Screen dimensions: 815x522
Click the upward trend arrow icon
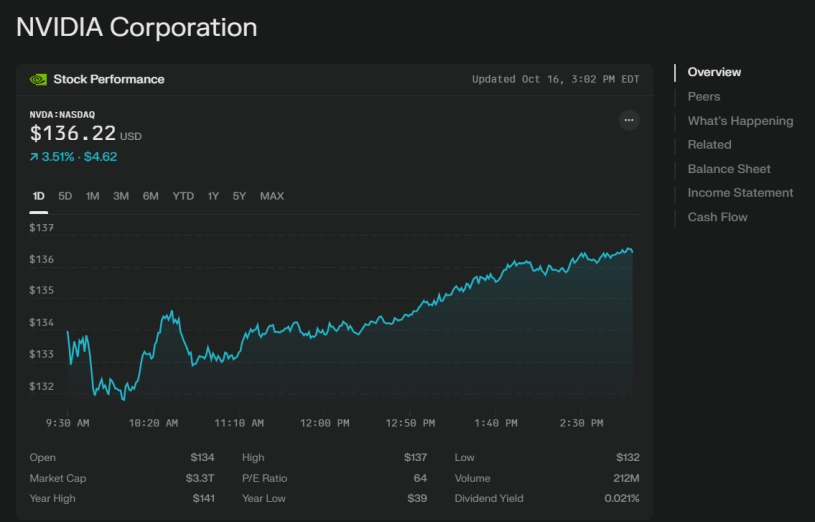tap(34, 157)
